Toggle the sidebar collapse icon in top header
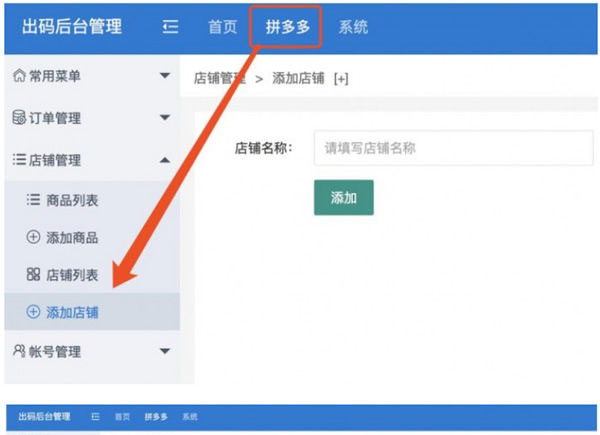600x435 pixels. 170,27
